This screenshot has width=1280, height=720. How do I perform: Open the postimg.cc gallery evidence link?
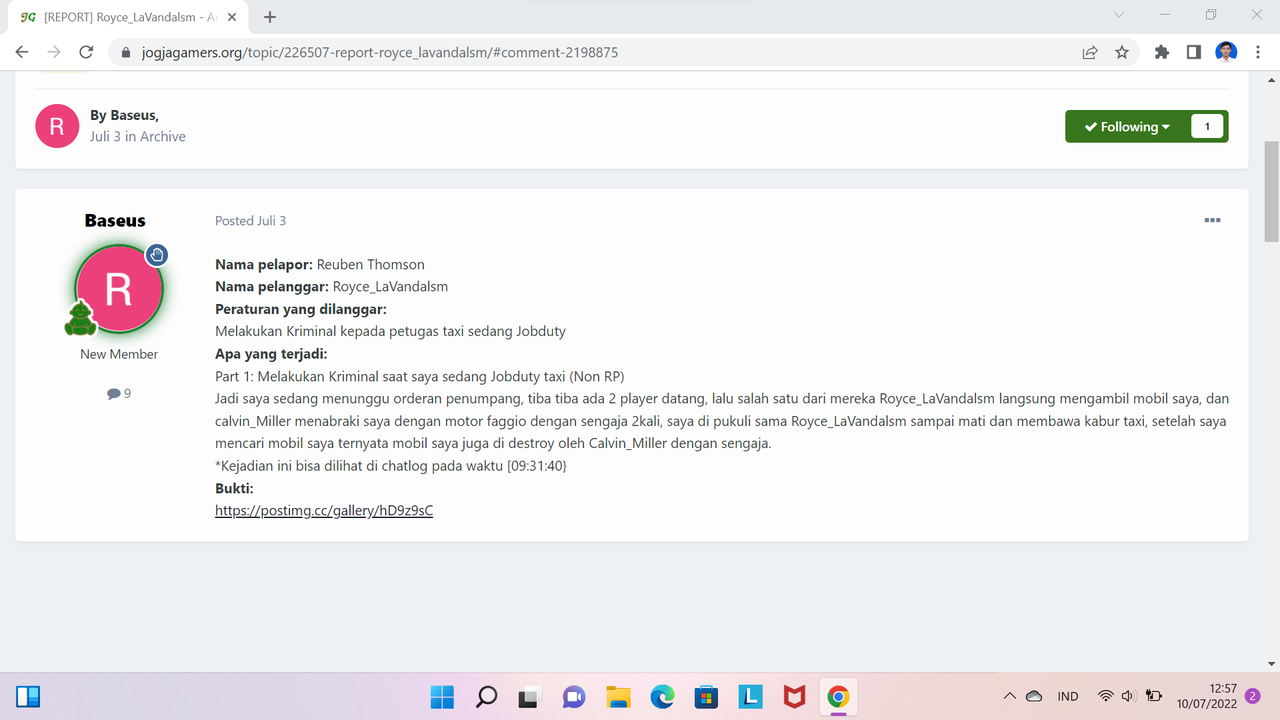324,511
